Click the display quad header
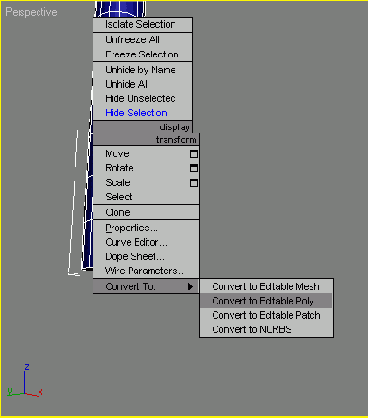This screenshot has height=418, width=368. click(142, 127)
